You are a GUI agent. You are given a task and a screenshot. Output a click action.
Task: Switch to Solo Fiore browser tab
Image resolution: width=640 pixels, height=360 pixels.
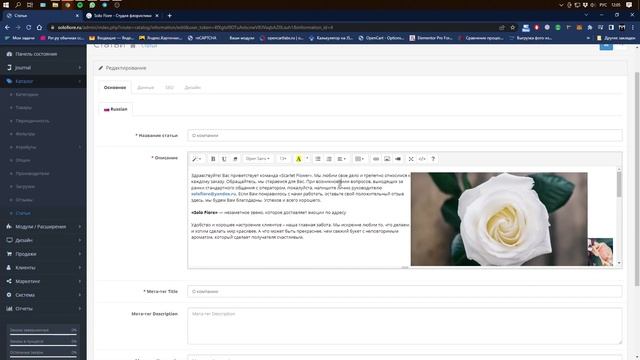[122, 16]
